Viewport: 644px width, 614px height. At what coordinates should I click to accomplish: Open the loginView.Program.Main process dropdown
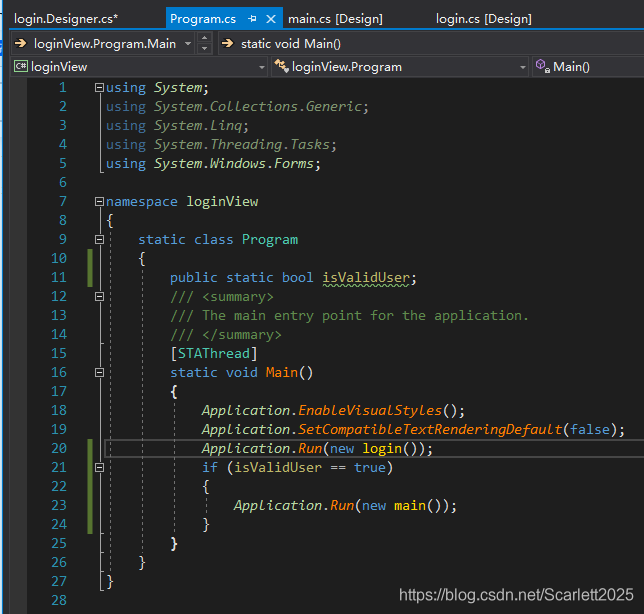(186, 43)
